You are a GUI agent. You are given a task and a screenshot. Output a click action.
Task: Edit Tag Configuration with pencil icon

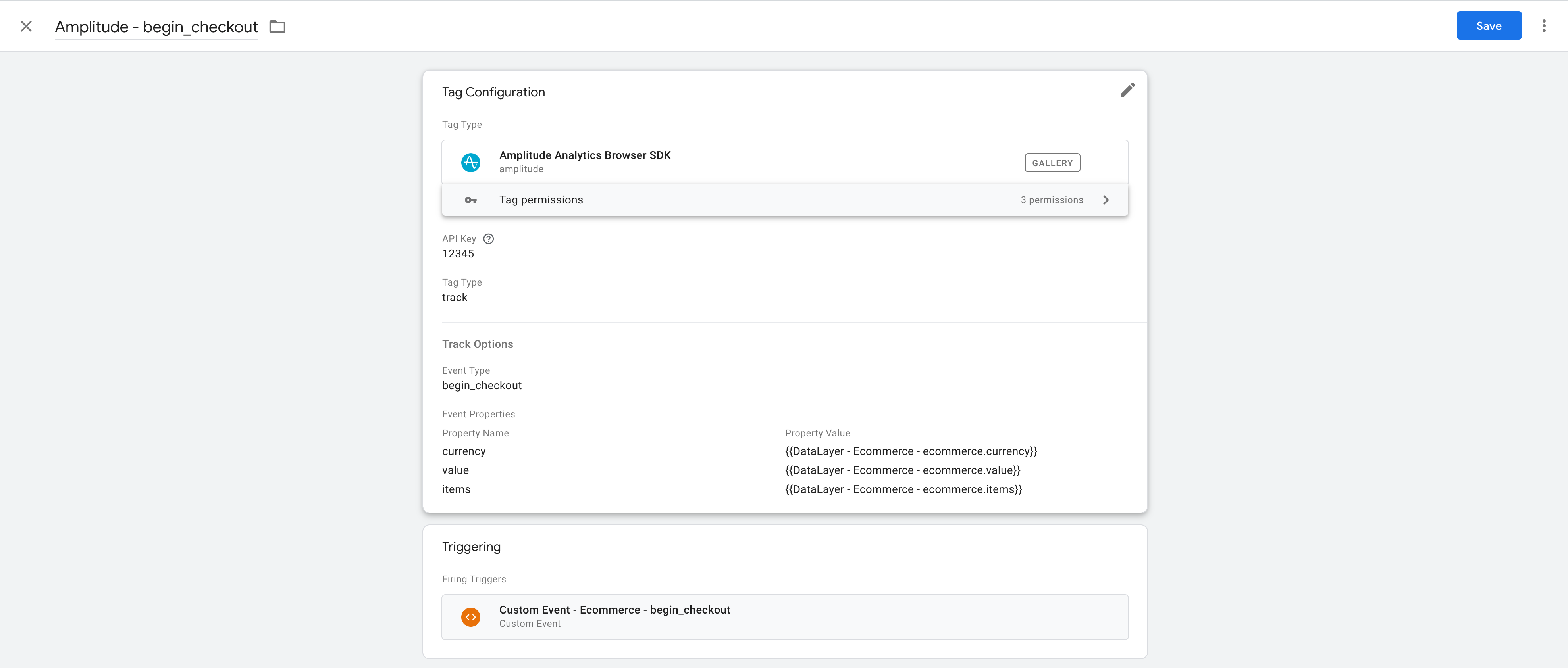tap(1127, 90)
